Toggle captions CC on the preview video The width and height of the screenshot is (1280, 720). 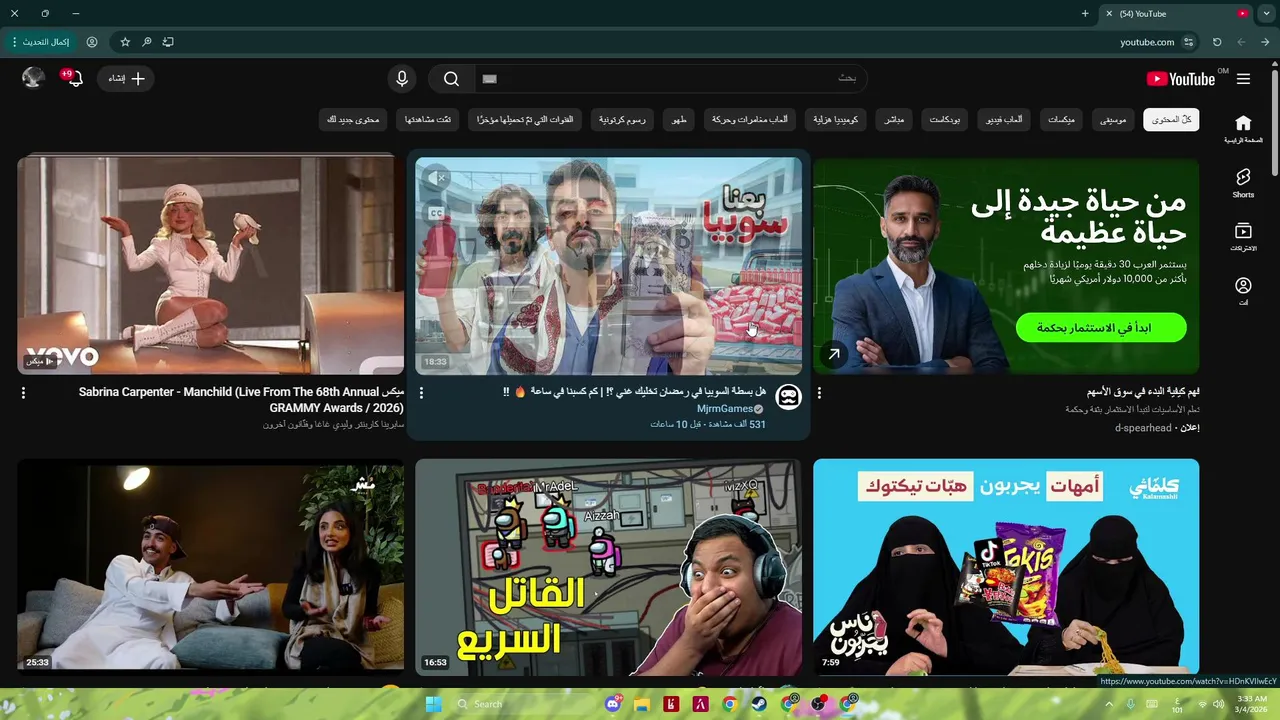(436, 212)
